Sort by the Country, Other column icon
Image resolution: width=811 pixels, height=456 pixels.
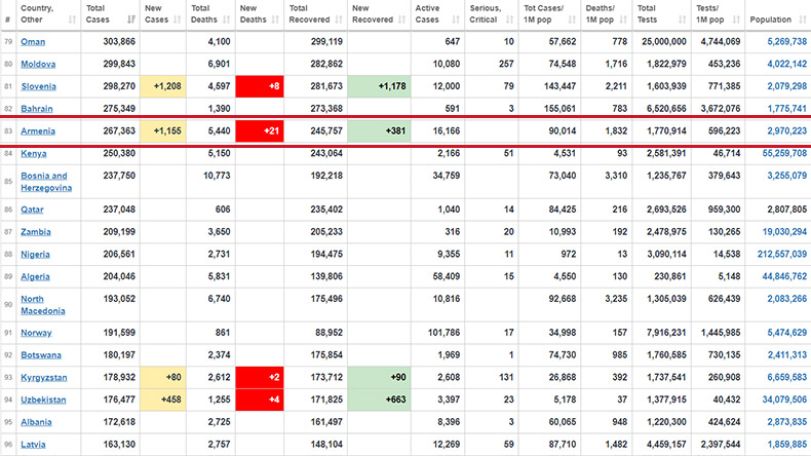72,20
